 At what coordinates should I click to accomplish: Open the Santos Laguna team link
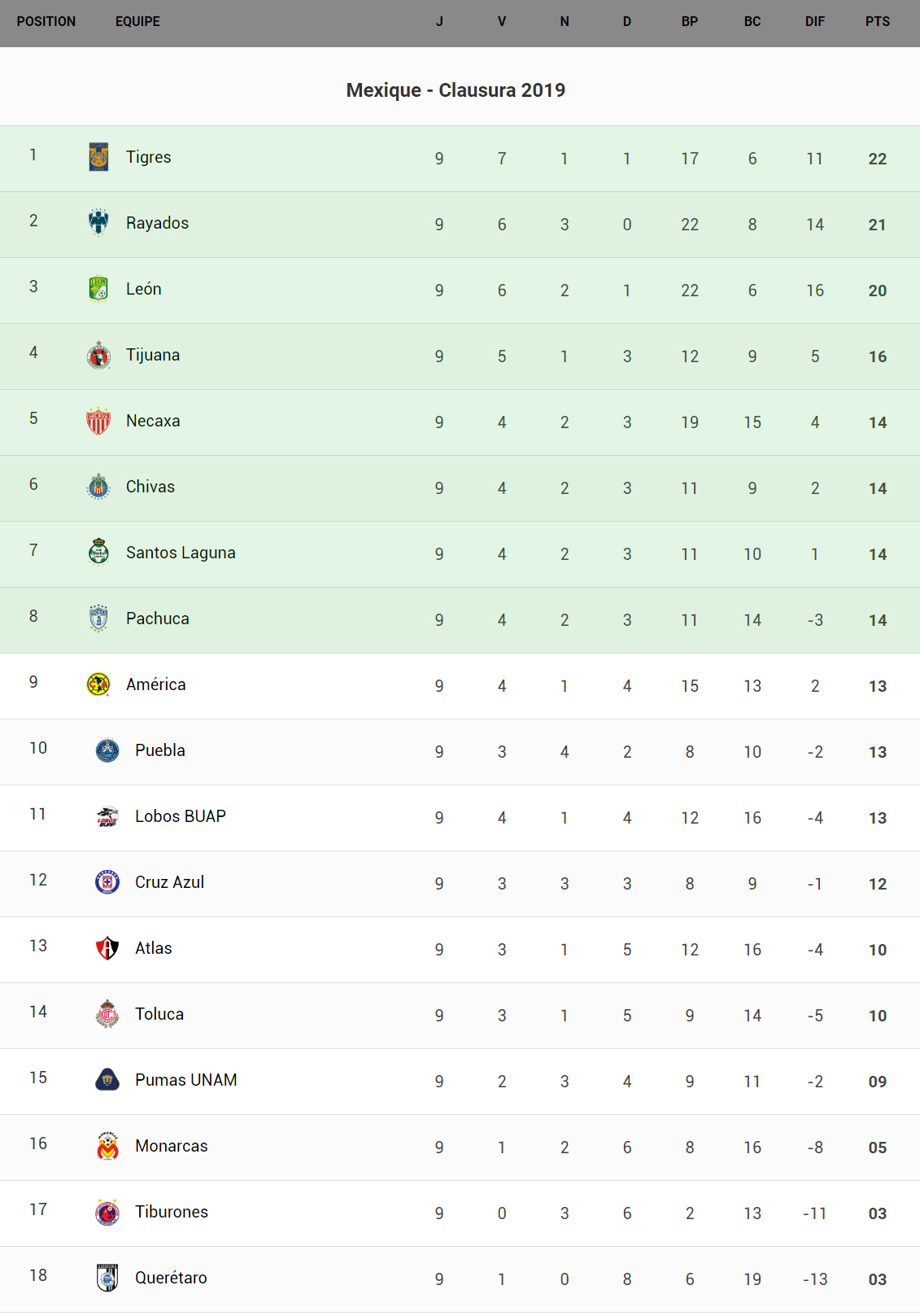pyautogui.click(x=181, y=553)
